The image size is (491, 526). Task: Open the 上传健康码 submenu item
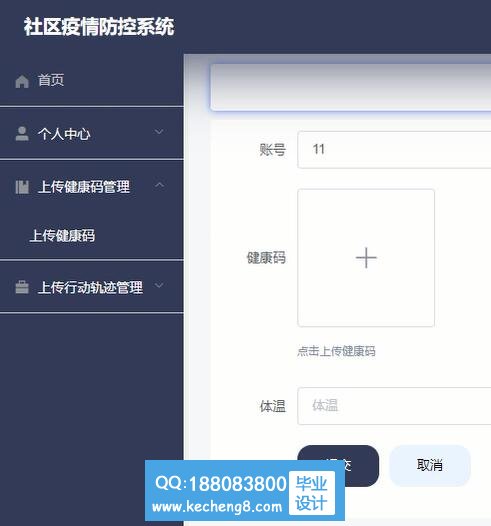(x=92, y=235)
